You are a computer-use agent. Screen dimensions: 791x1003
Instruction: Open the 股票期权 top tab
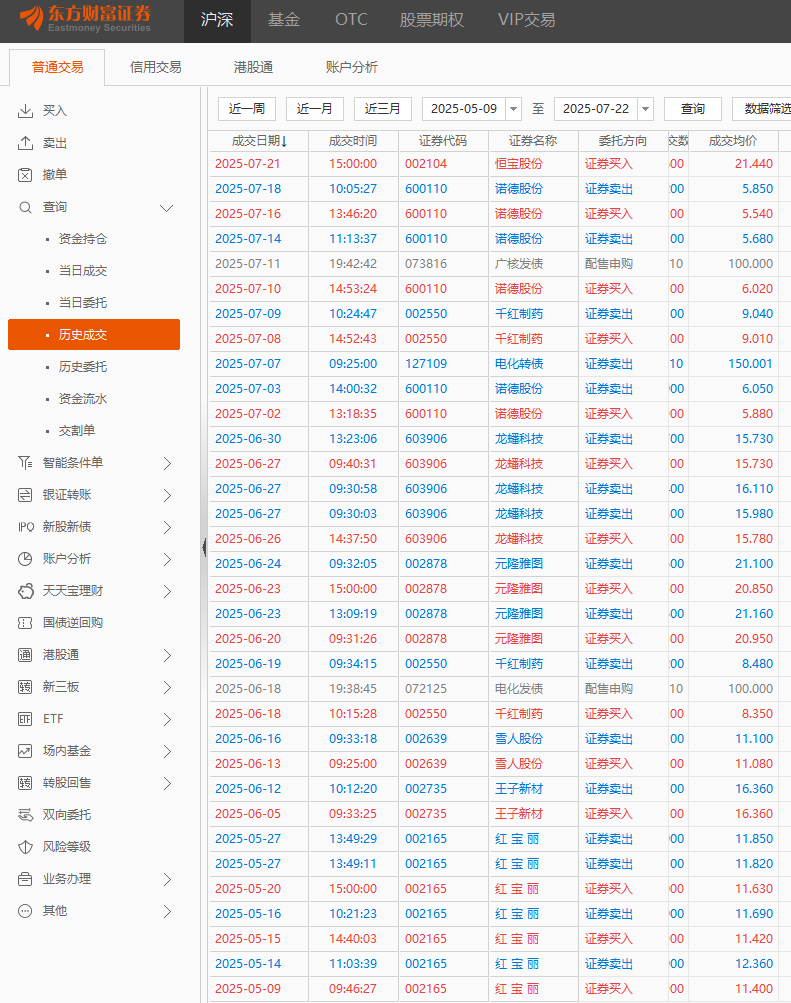(432, 20)
